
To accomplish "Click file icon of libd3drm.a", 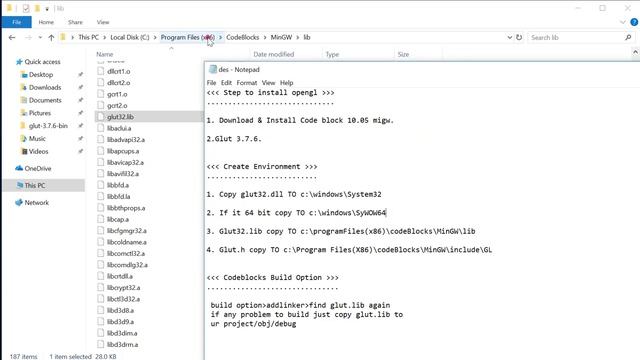I will 100,344.
